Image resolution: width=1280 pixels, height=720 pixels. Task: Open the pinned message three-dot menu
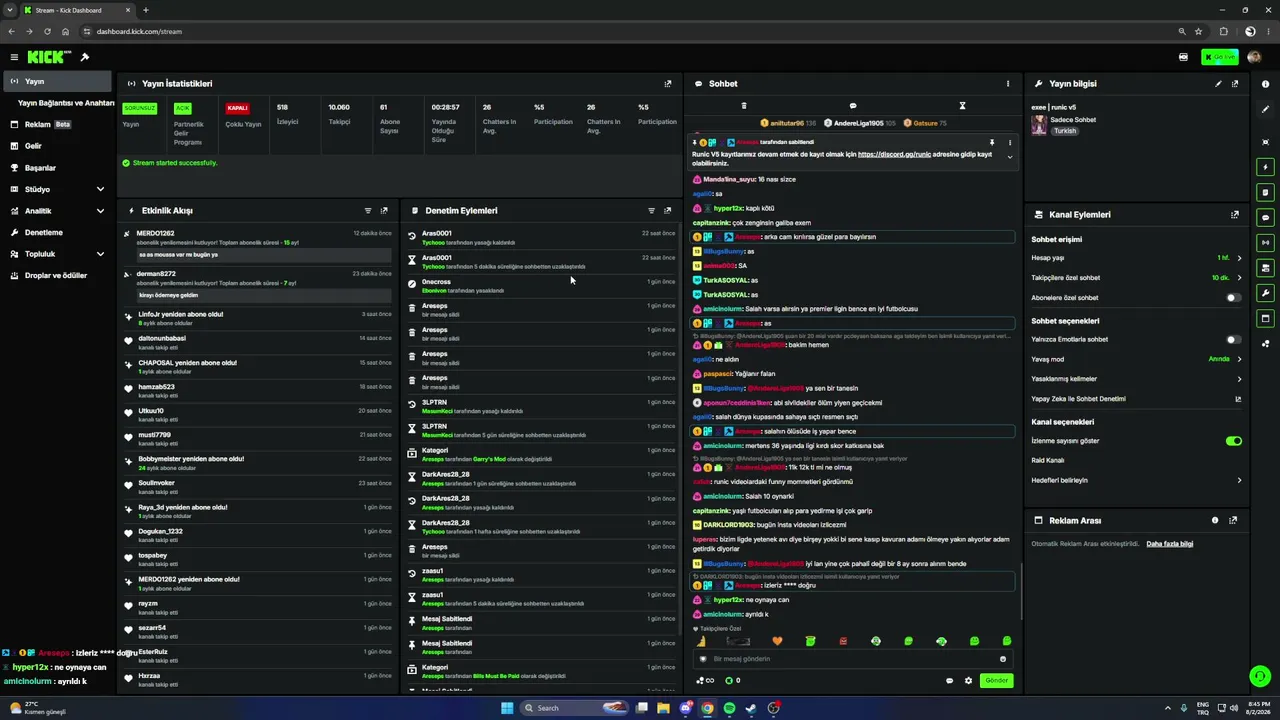(x=1010, y=143)
